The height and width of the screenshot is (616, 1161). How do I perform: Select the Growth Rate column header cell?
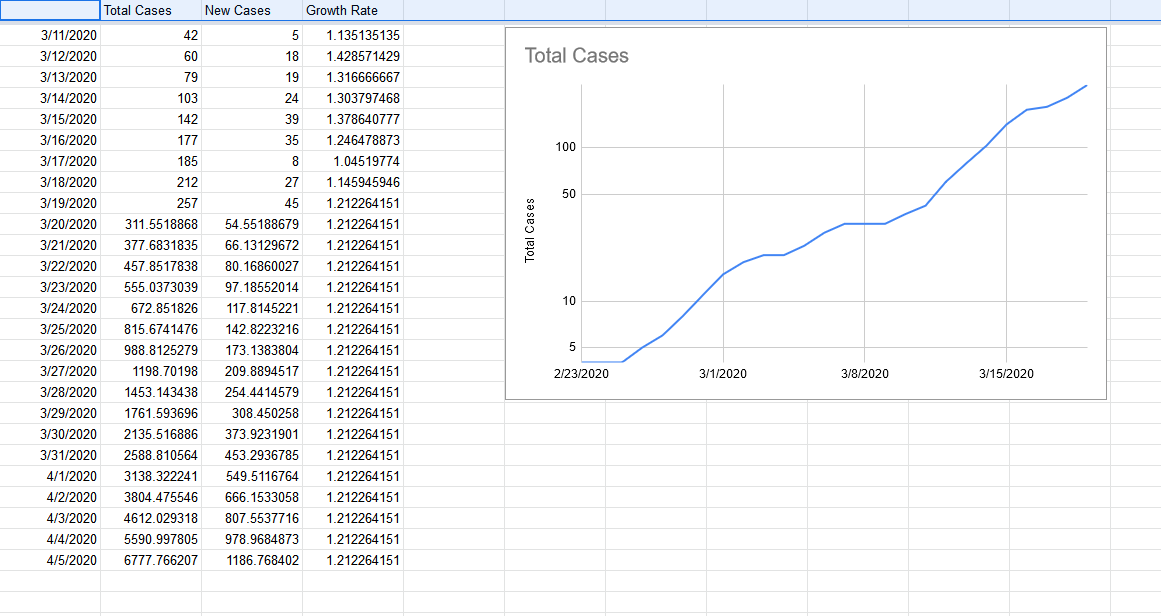point(353,10)
